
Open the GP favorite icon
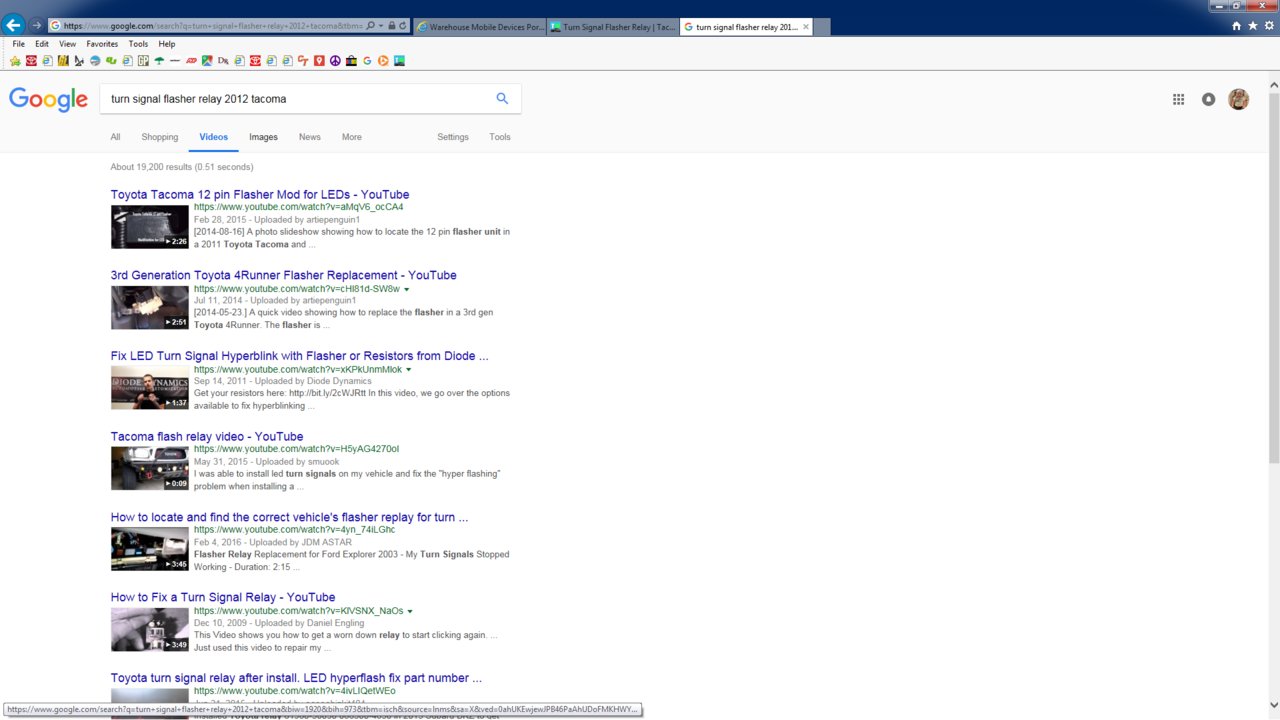[x=143, y=61]
